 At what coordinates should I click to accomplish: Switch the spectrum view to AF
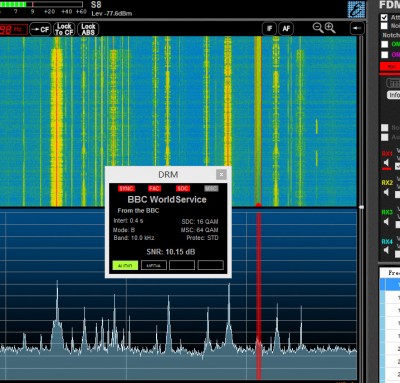[286, 29]
